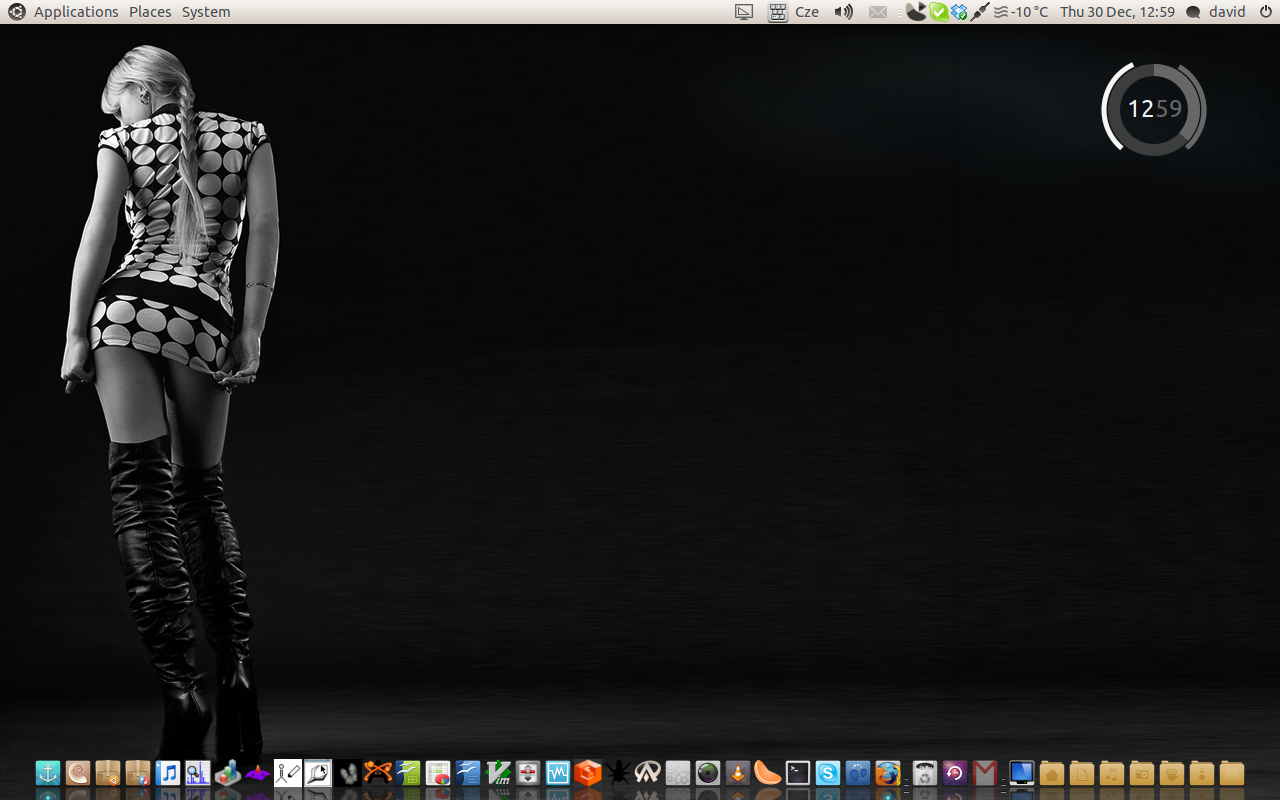Open the messaging envelope indicator
The image size is (1280, 800).
tap(878, 12)
